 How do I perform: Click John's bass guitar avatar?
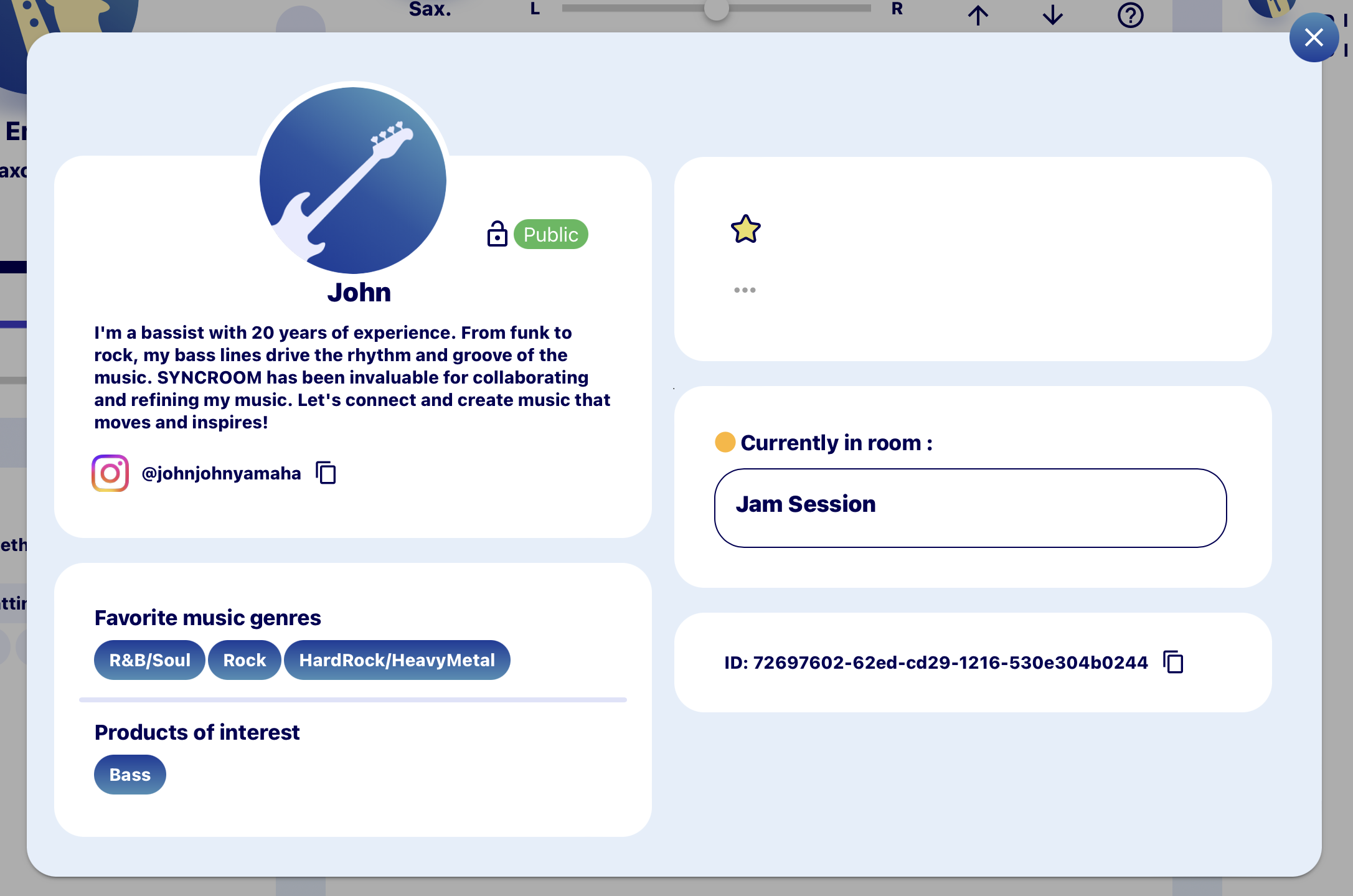(x=352, y=181)
